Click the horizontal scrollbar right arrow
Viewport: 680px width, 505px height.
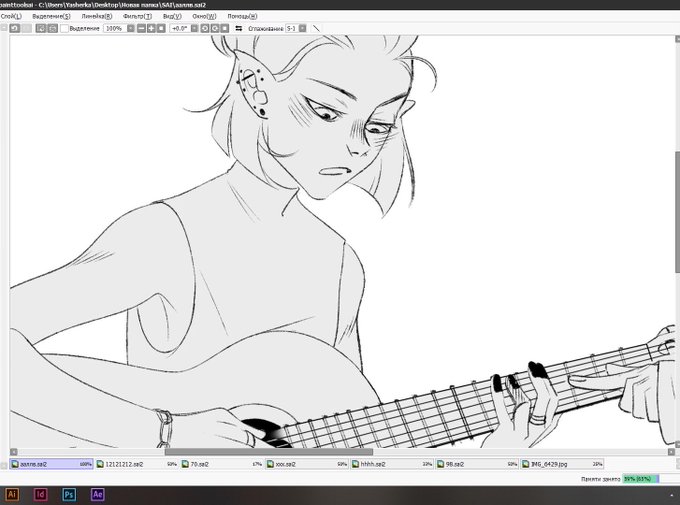[671, 452]
